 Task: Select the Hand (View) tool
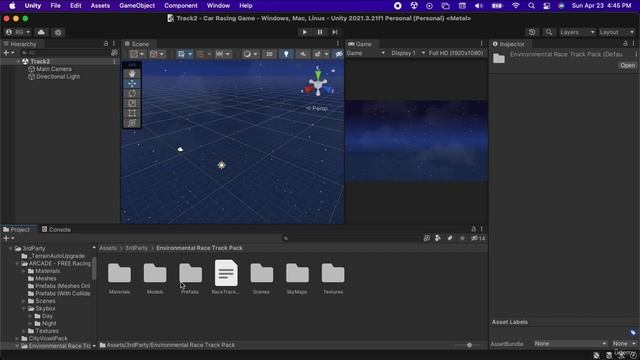point(132,74)
